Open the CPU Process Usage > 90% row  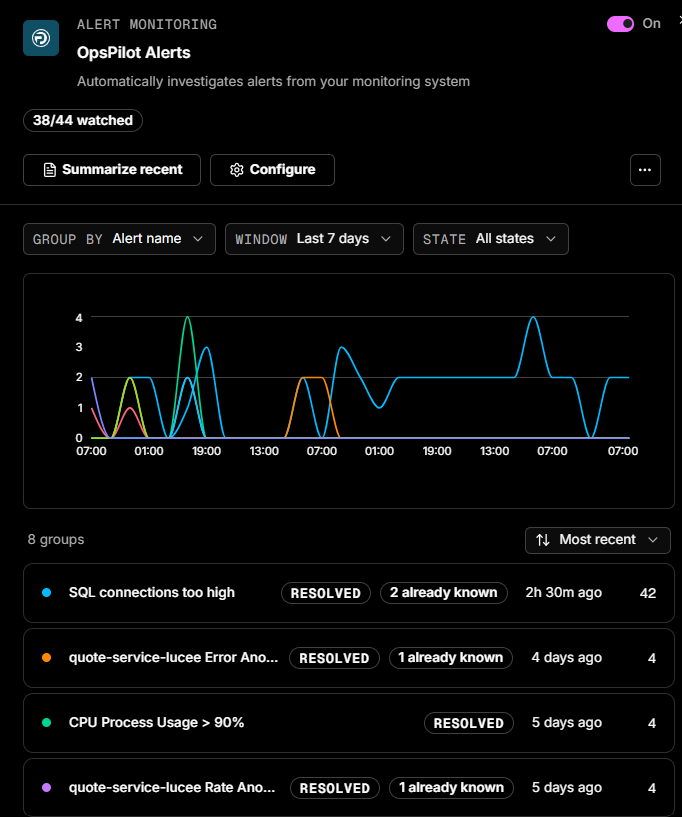[349, 723]
